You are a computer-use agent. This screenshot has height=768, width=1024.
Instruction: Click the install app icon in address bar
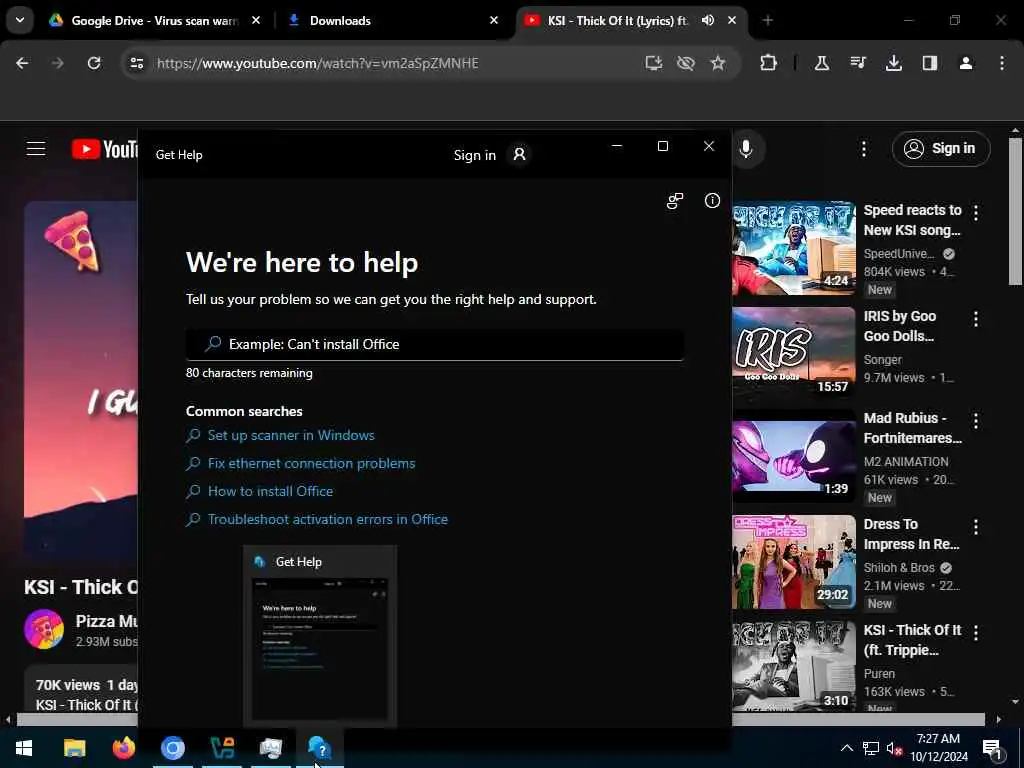click(654, 63)
